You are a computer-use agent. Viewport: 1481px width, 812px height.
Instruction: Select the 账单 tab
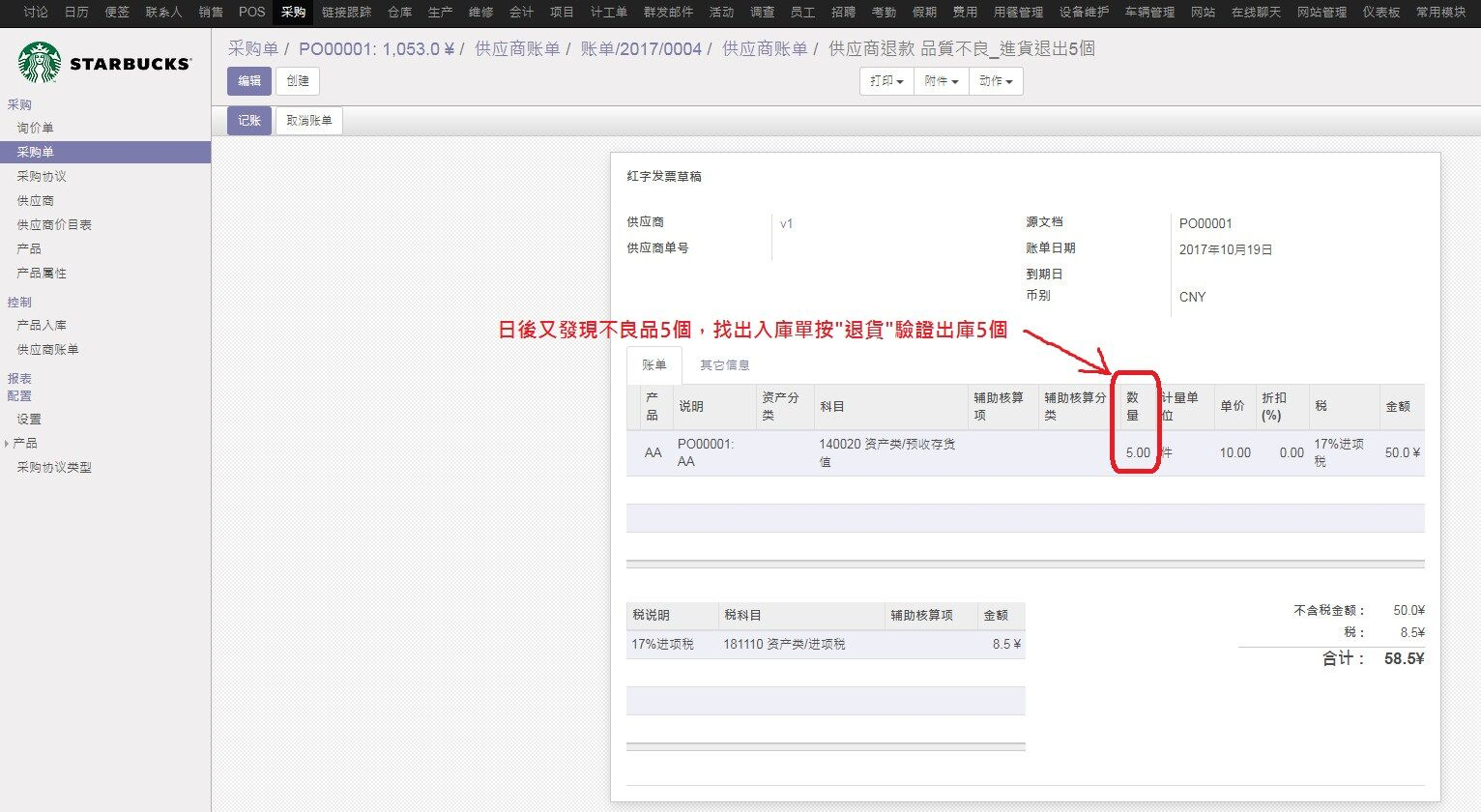[654, 365]
